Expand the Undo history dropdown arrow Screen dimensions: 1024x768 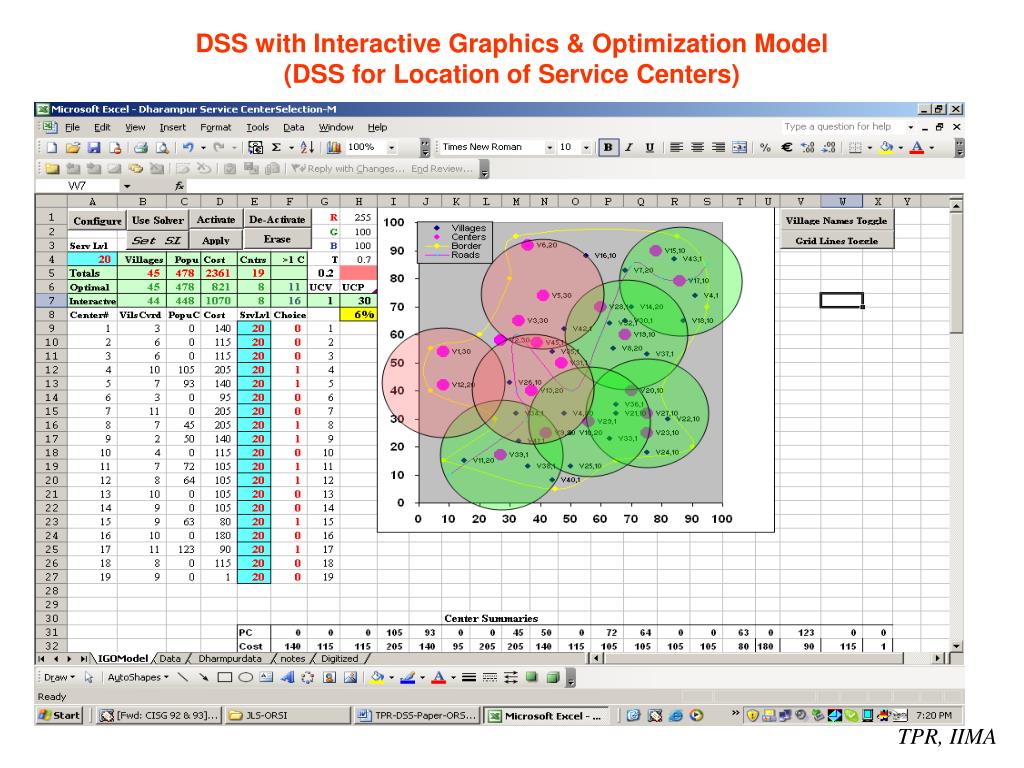pyautogui.click(x=203, y=148)
